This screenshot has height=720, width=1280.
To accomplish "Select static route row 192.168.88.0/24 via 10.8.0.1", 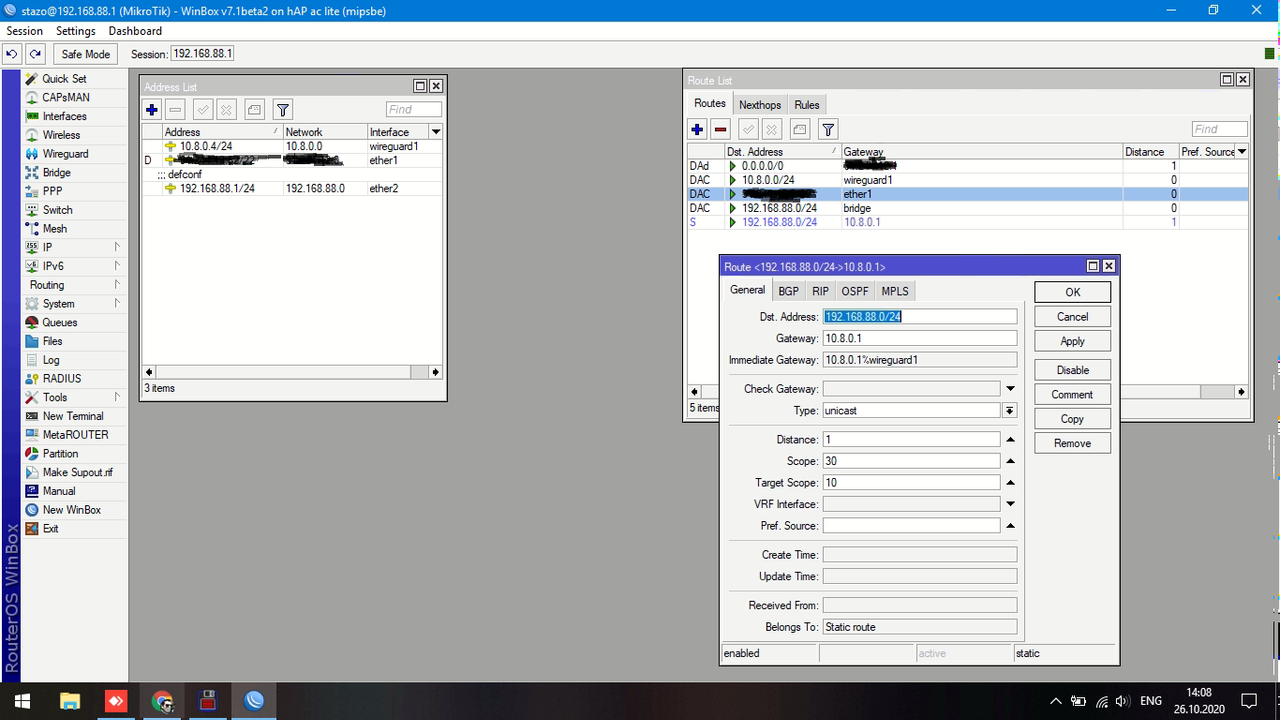I will click(x=968, y=222).
